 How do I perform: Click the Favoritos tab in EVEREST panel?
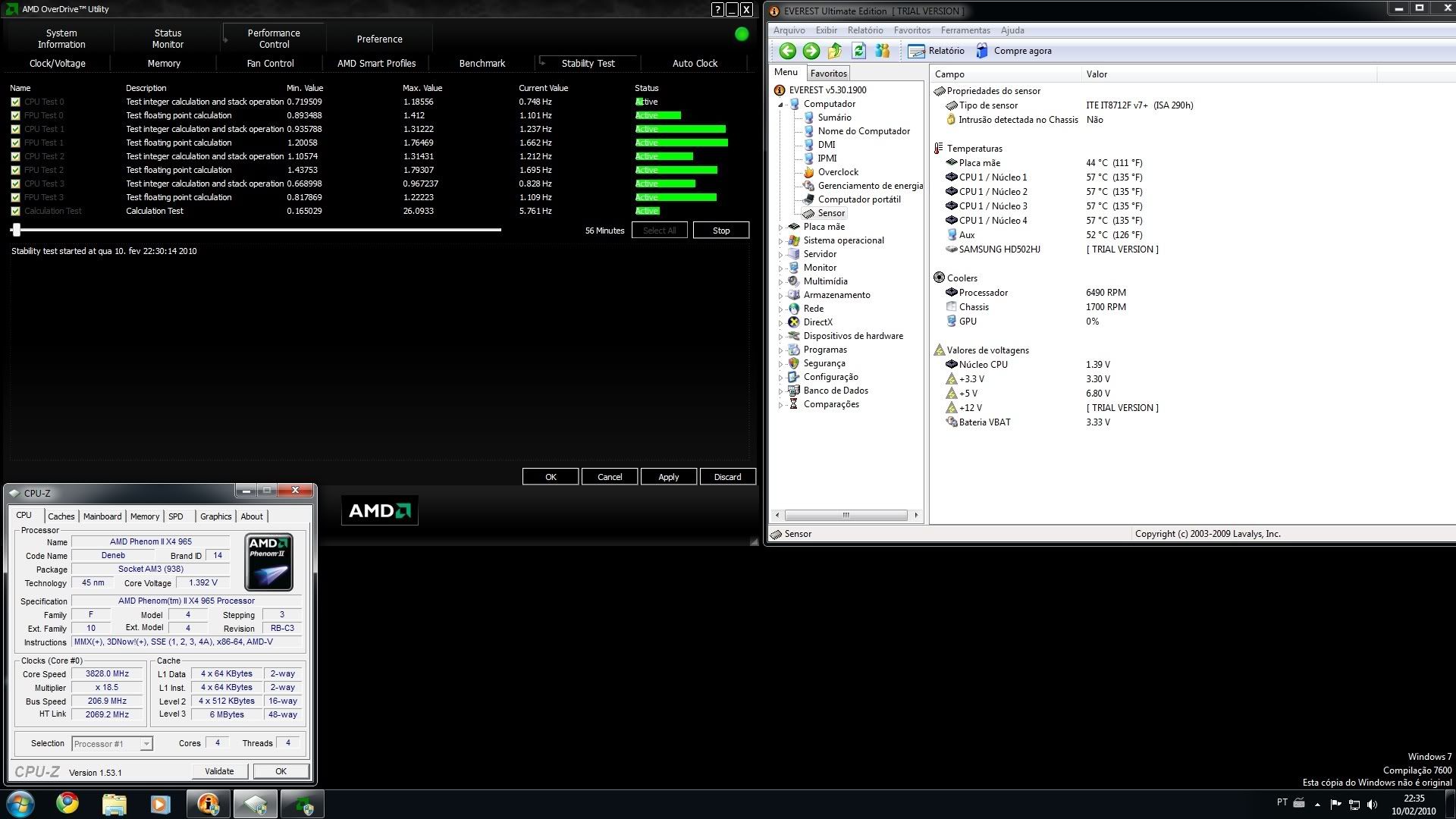828,73
